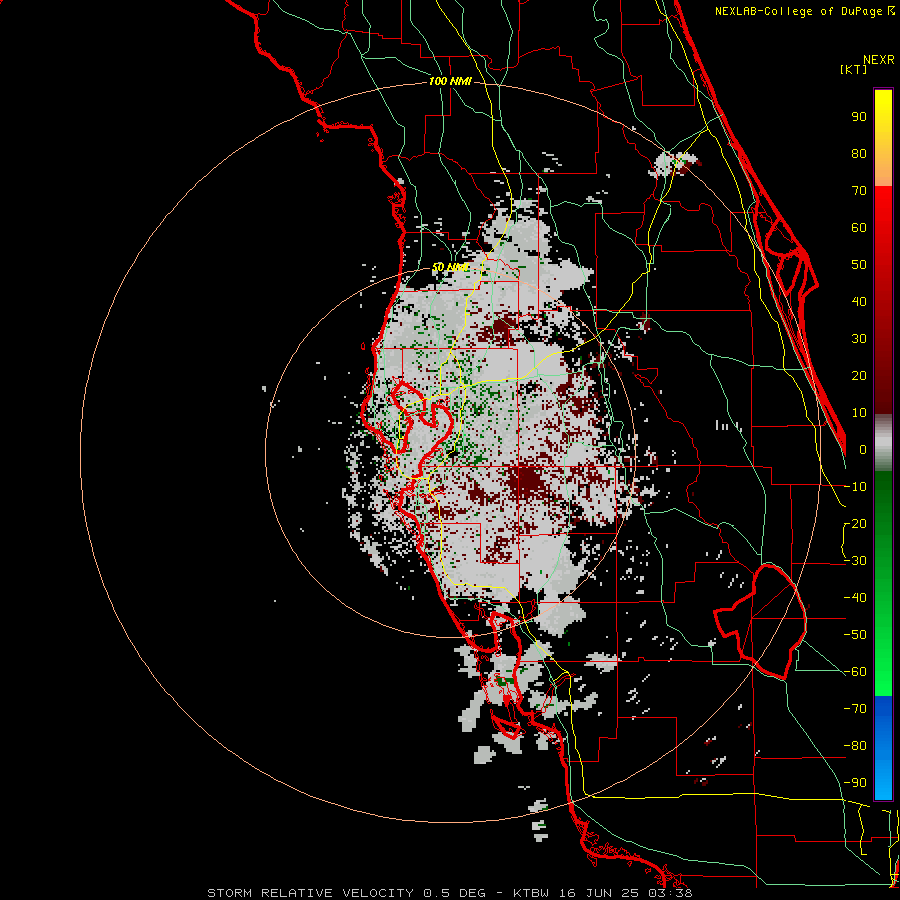Pick the light blue segment near -90
This screenshot has height=900, width=900.
pos(883,781)
